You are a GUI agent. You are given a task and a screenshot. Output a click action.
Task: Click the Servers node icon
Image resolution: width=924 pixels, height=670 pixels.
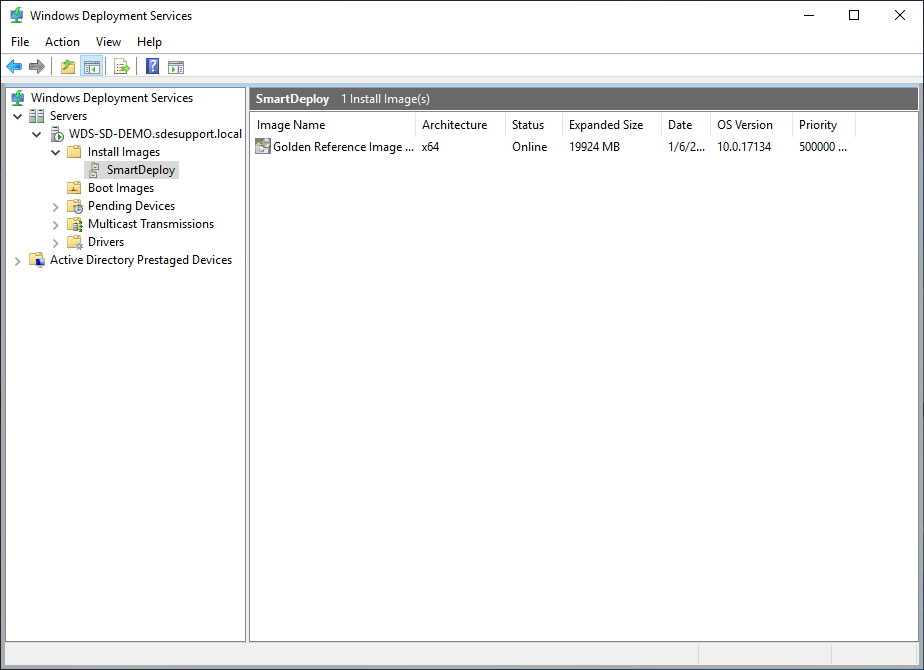pyautogui.click(x=37, y=116)
